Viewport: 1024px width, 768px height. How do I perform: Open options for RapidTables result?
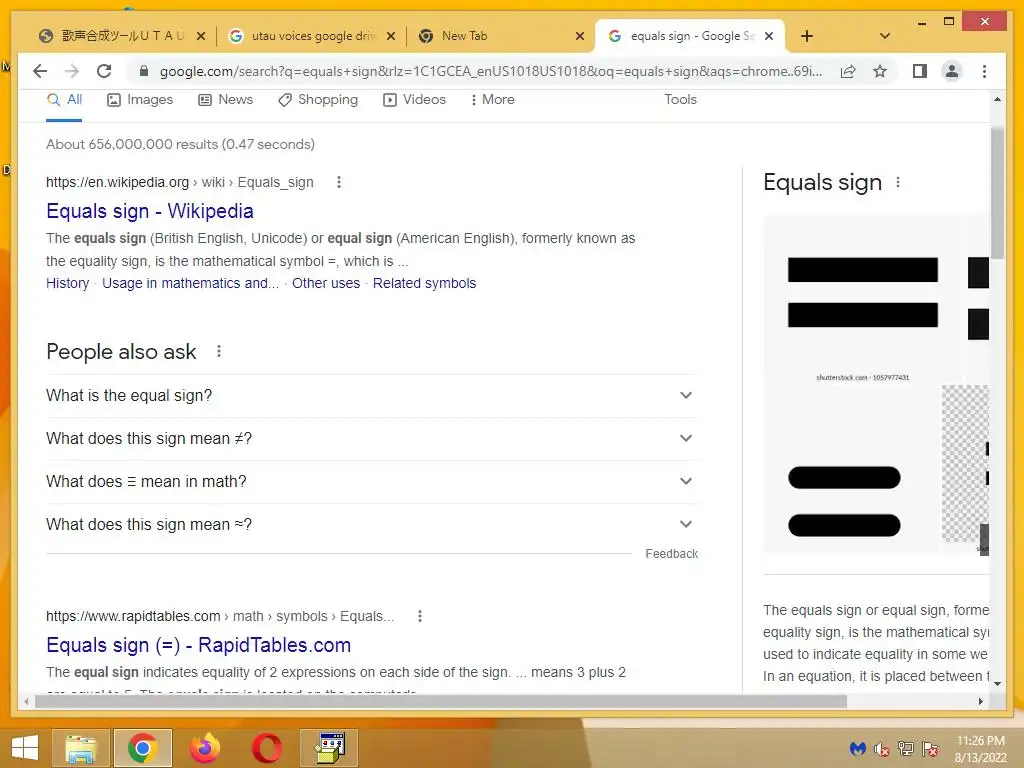(420, 616)
